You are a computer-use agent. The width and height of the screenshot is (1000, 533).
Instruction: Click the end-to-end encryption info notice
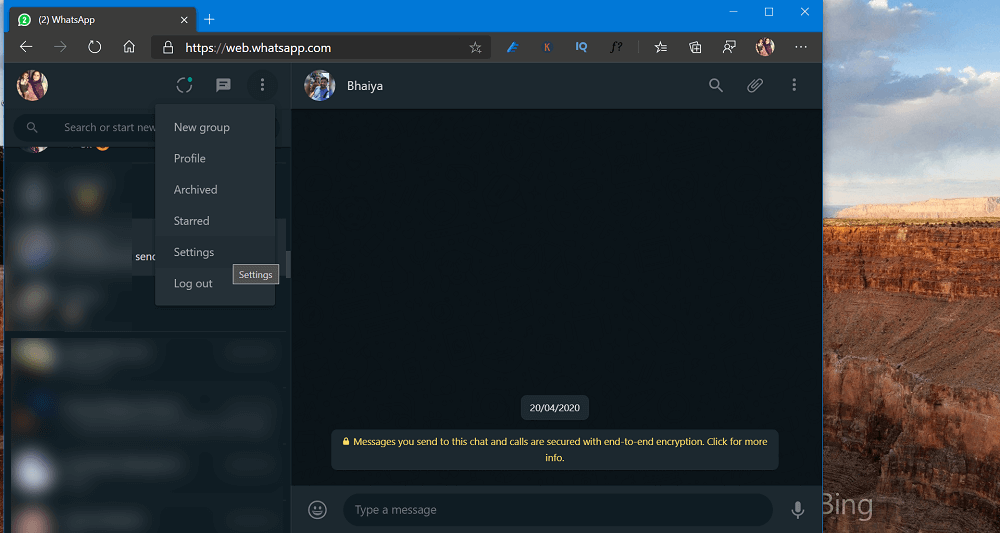tap(555, 449)
